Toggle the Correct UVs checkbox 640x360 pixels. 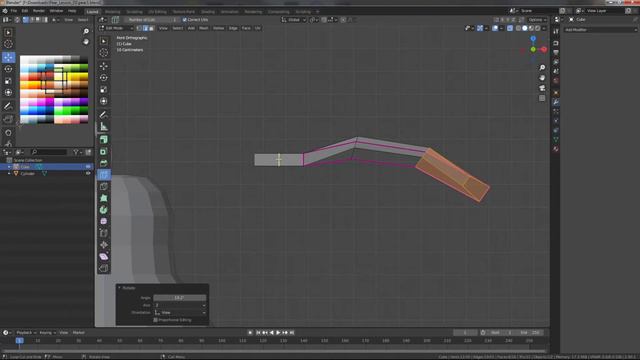tap(184, 20)
